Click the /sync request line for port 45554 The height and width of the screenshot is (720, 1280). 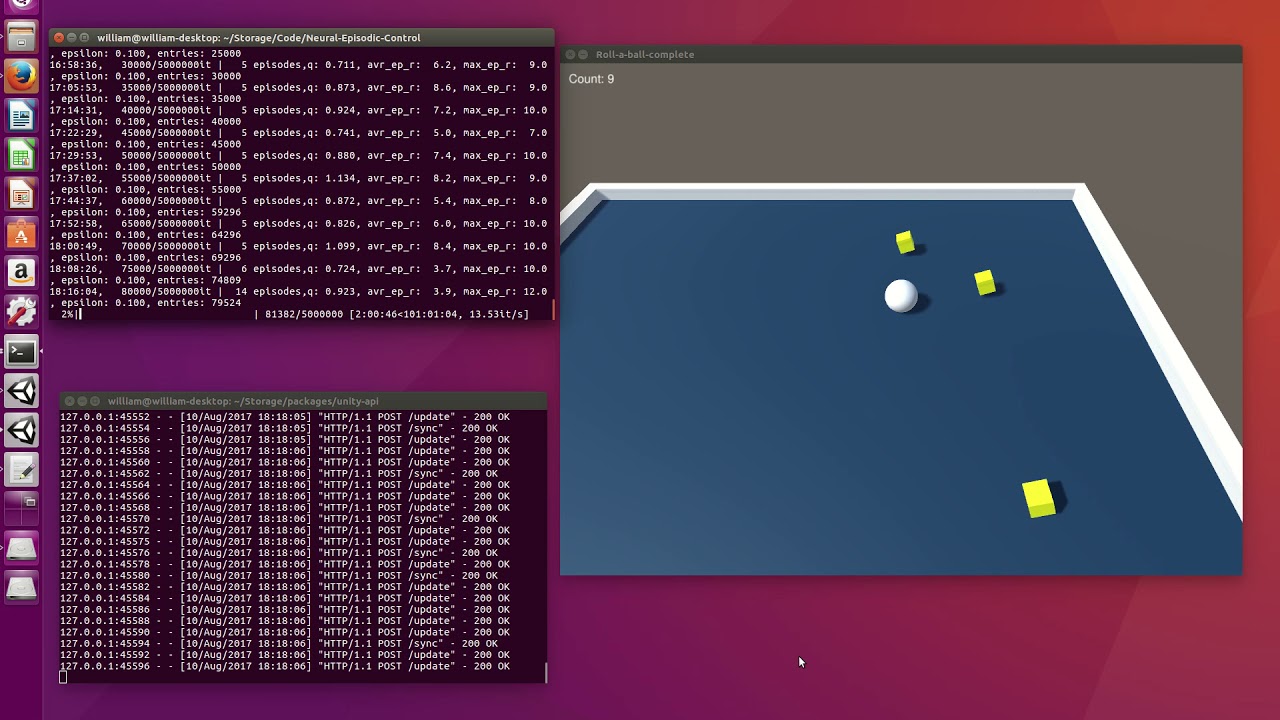coord(279,428)
